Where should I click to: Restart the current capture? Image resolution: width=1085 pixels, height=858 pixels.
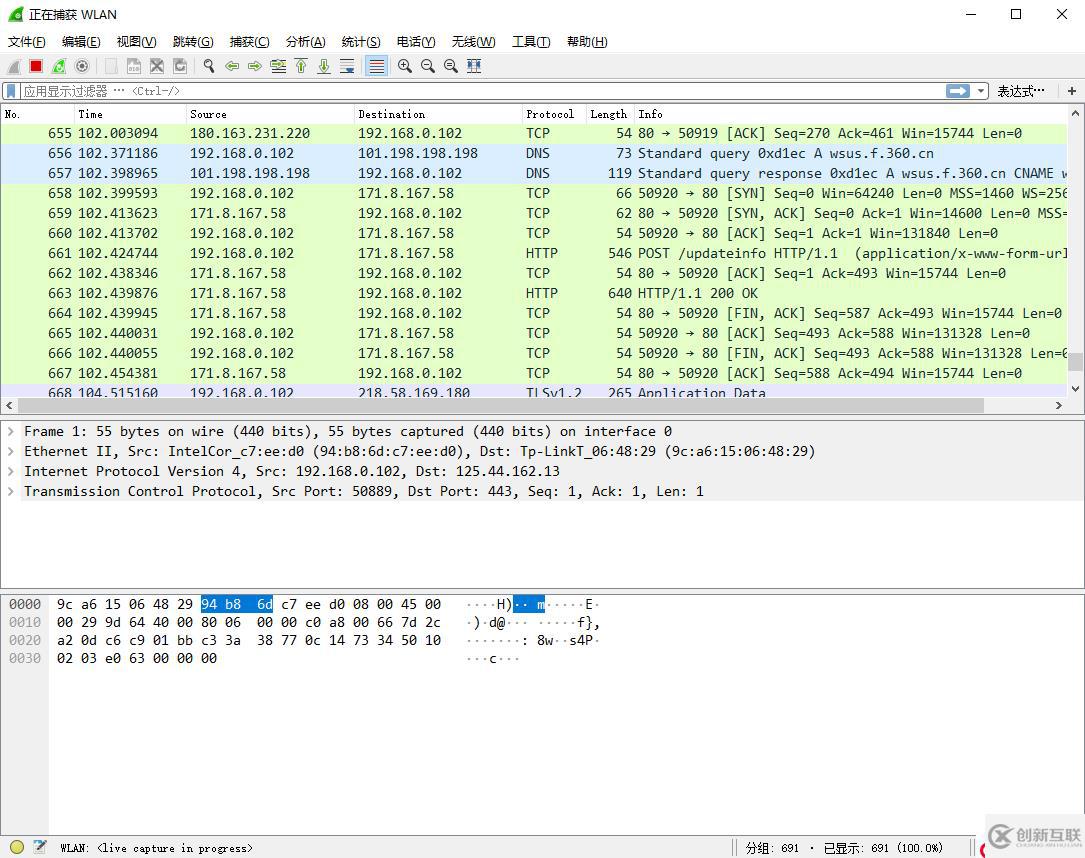(x=60, y=66)
